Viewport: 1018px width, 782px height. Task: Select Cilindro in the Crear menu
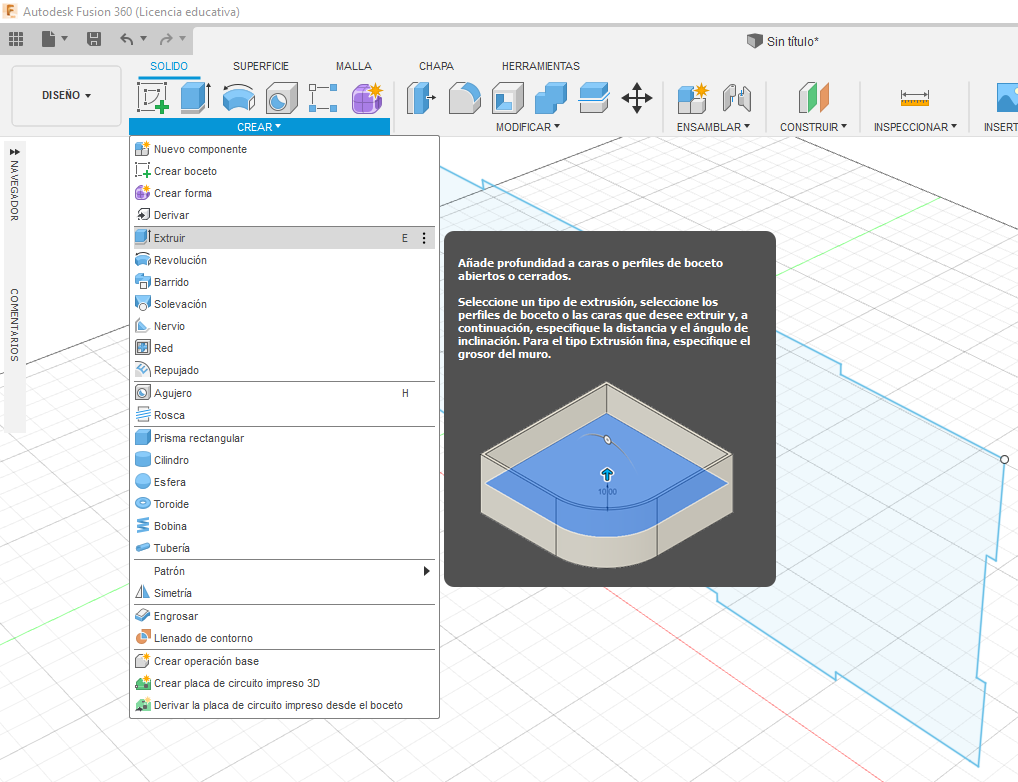284,460
